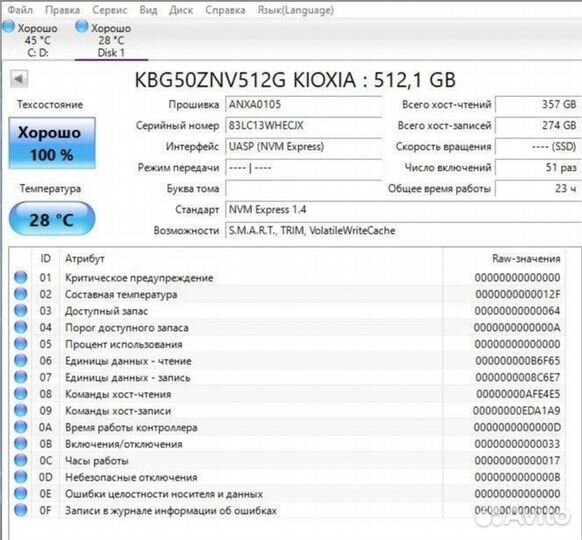
Task: Click the features field S.M.A.R.T., TRIM, VolatileWriteCache
Action: (x=403, y=231)
